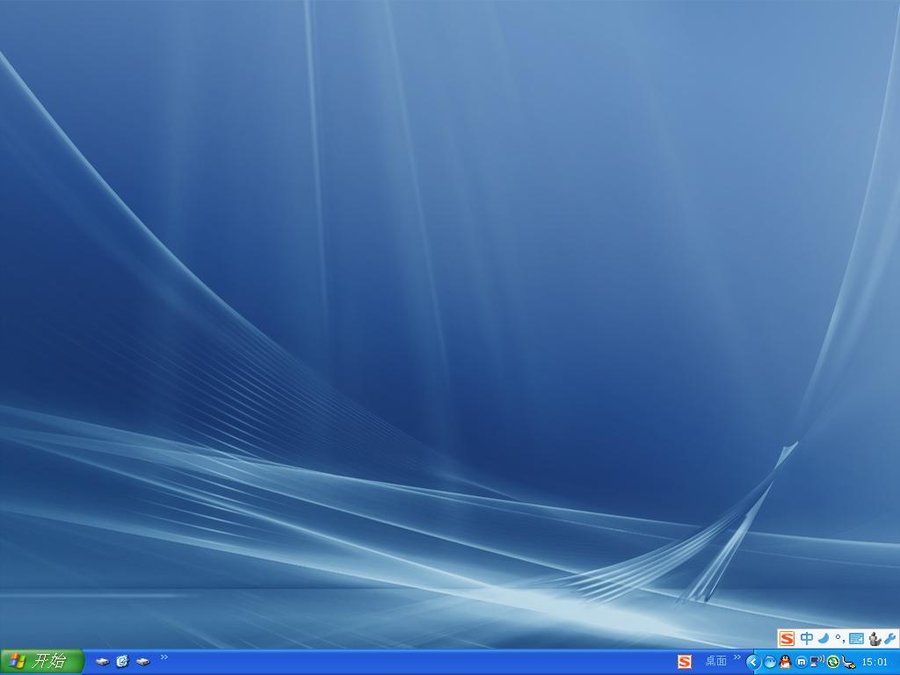Image resolution: width=900 pixels, height=675 pixels.
Task: Open the wrench settings on the IME bar
Action: pyautogui.click(x=889, y=638)
